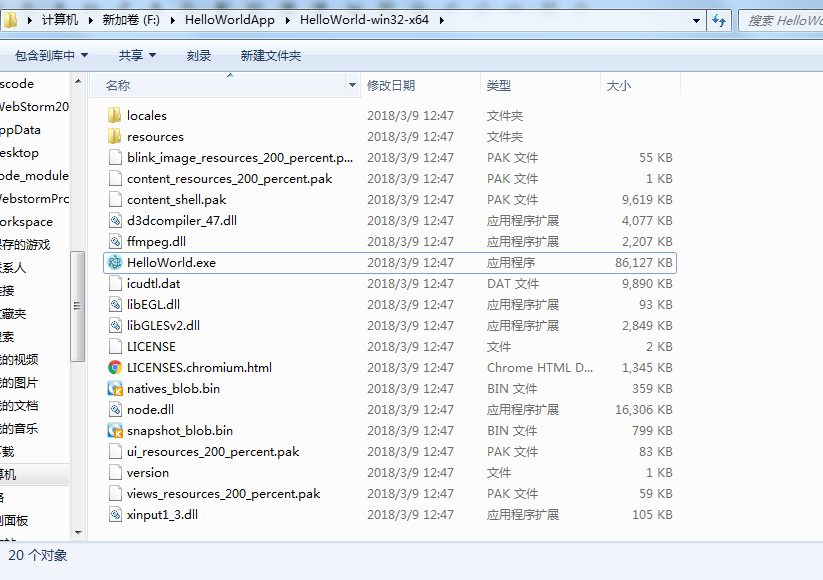Select WebStorm20 in the navigation pane
Image resolution: width=823 pixels, height=580 pixels.
34,107
